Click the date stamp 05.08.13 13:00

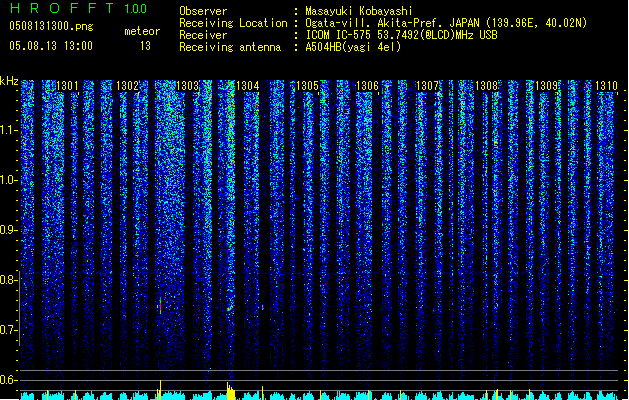(51, 46)
